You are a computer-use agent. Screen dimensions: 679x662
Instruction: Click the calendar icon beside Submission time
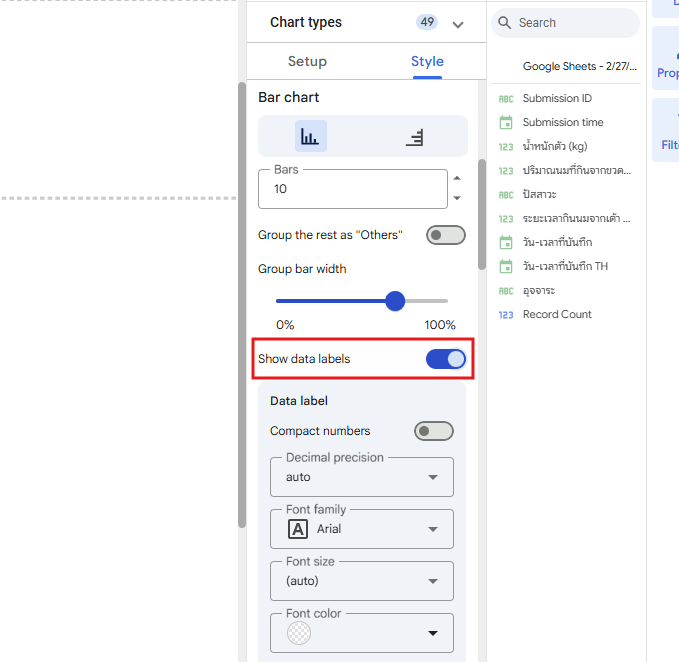506,122
